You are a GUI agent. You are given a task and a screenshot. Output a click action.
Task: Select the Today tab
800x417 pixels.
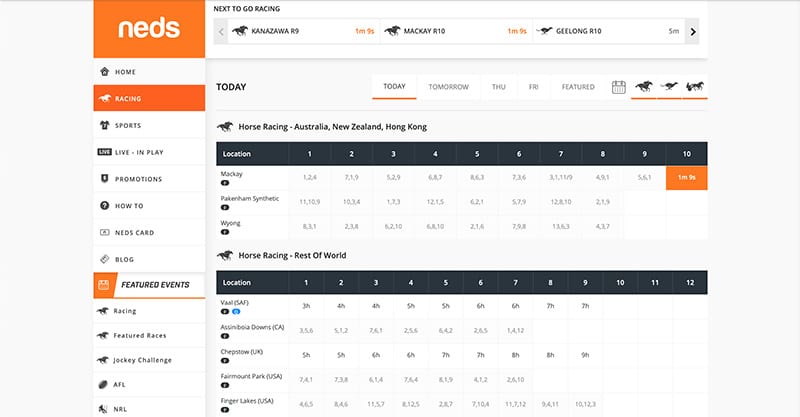click(x=394, y=87)
